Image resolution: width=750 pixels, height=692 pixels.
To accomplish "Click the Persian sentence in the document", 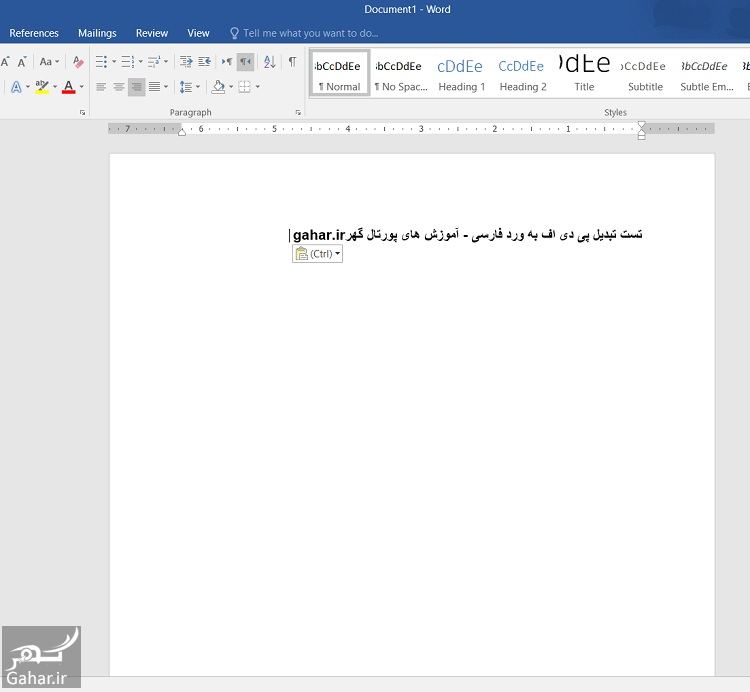I will pyautogui.click(x=494, y=234).
